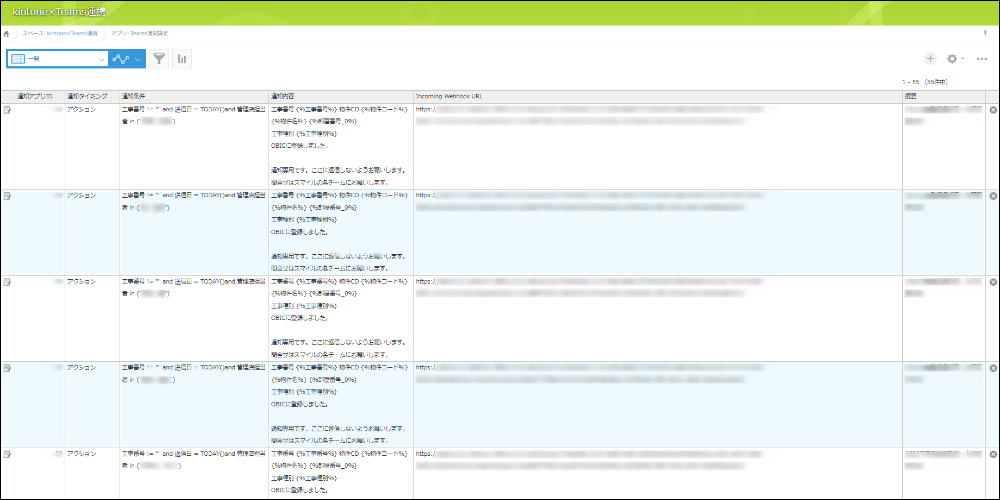Open the third record's detail icon

tap(7, 282)
